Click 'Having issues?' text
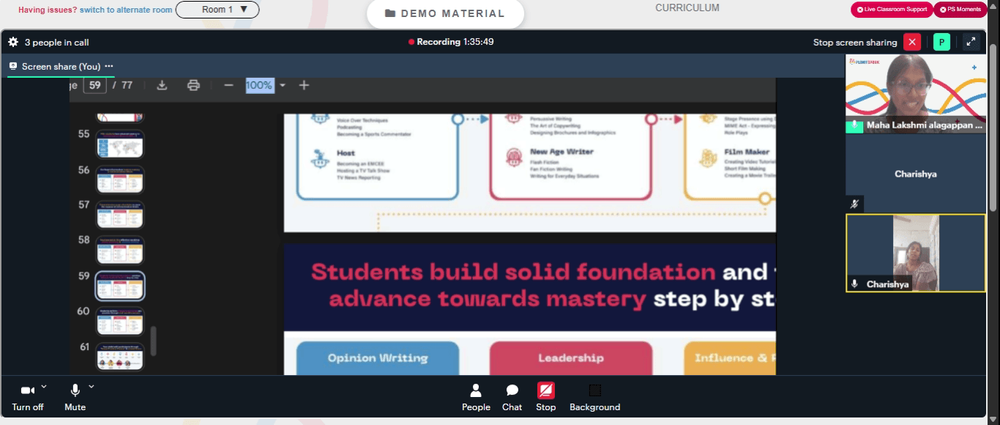This screenshot has height=425, width=1000. click(48, 10)
